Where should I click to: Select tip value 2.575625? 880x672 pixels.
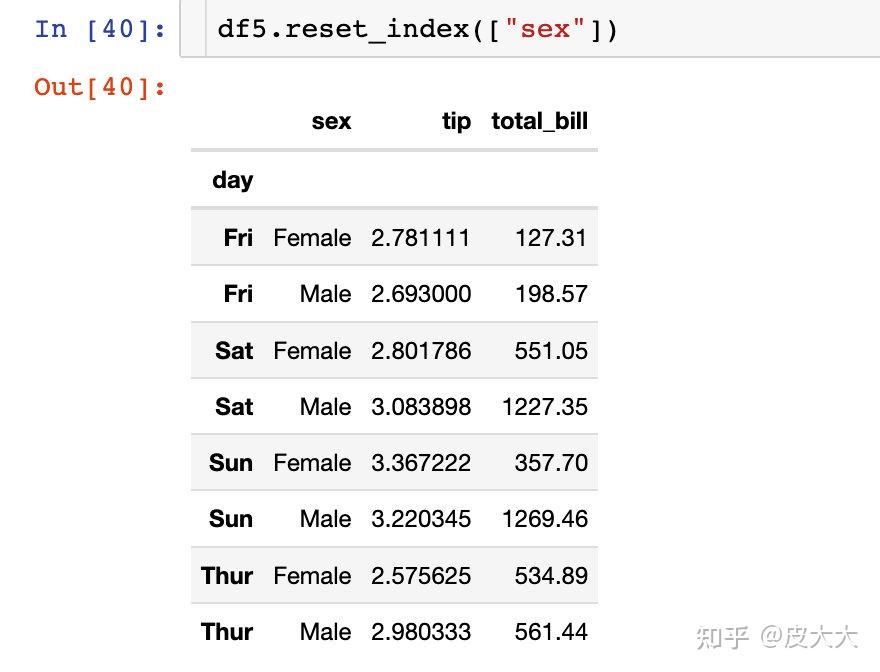420,576
